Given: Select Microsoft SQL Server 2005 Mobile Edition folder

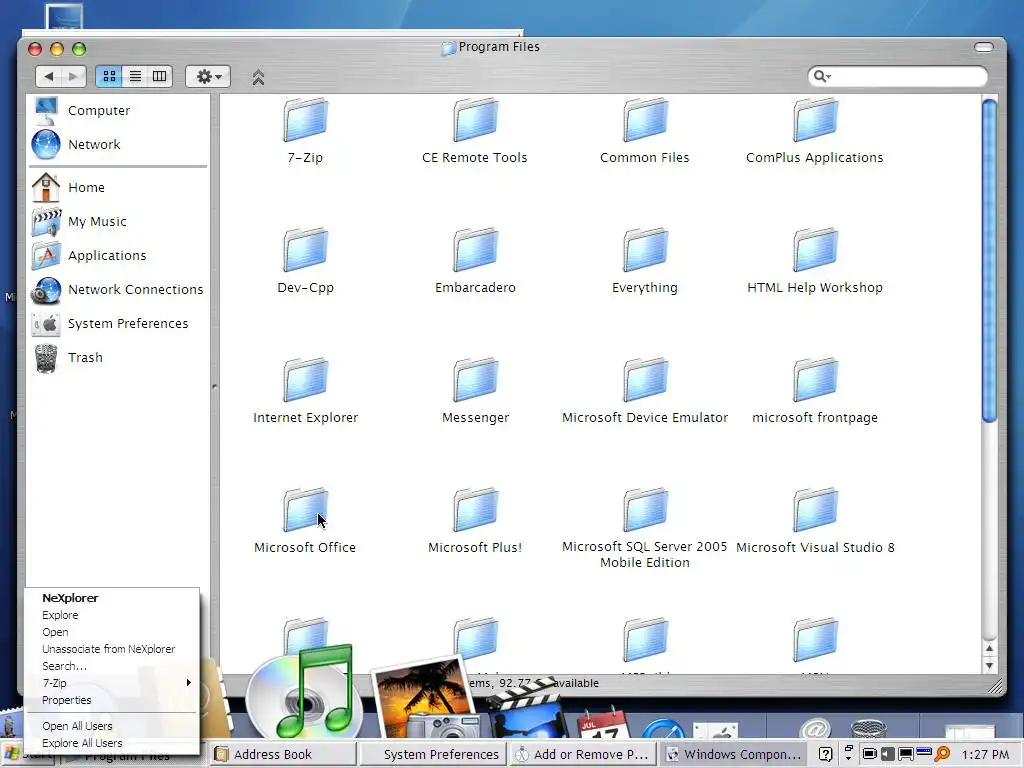Looking at the screenshot, I should (x=645, y=510).
